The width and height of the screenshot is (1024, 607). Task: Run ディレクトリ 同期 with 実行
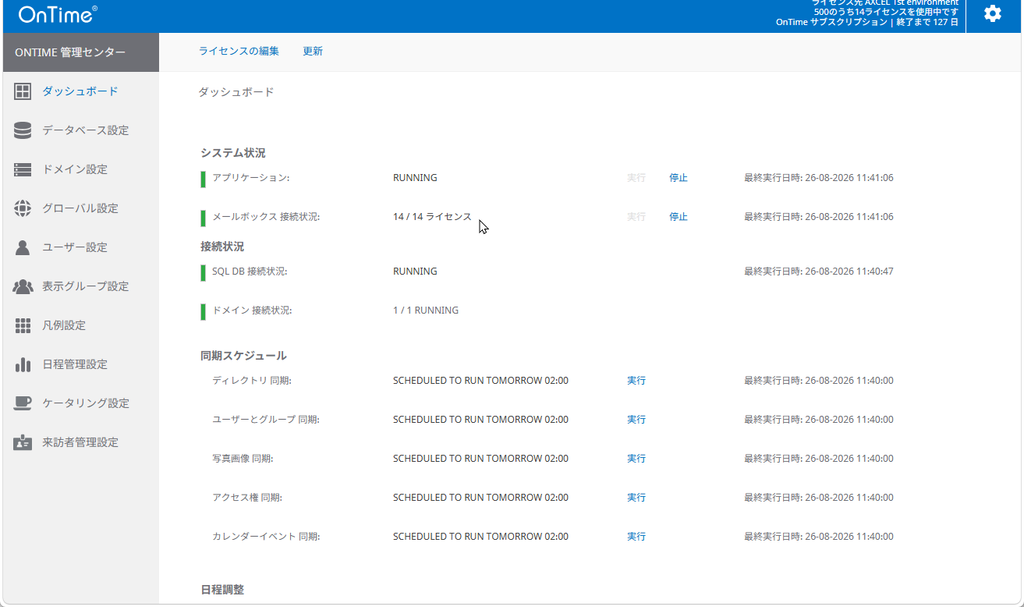pos(637,380)
